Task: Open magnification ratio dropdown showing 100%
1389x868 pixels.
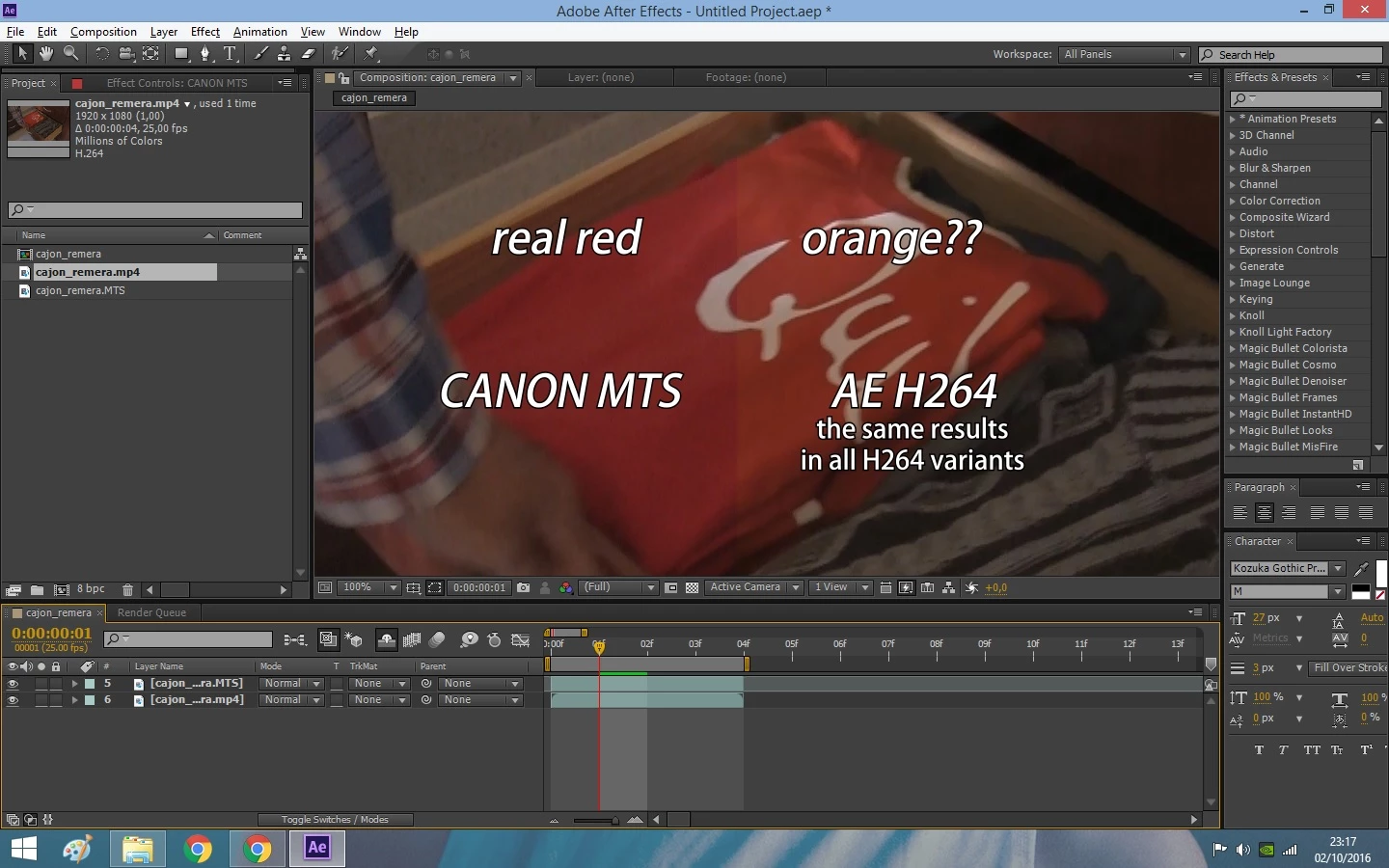Action: tap(368, 587)
